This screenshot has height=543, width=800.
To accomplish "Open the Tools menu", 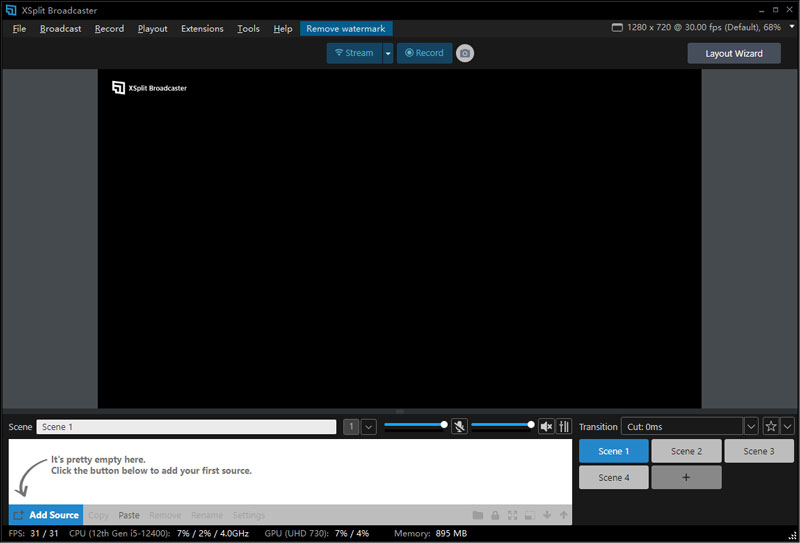I will 248,29.
